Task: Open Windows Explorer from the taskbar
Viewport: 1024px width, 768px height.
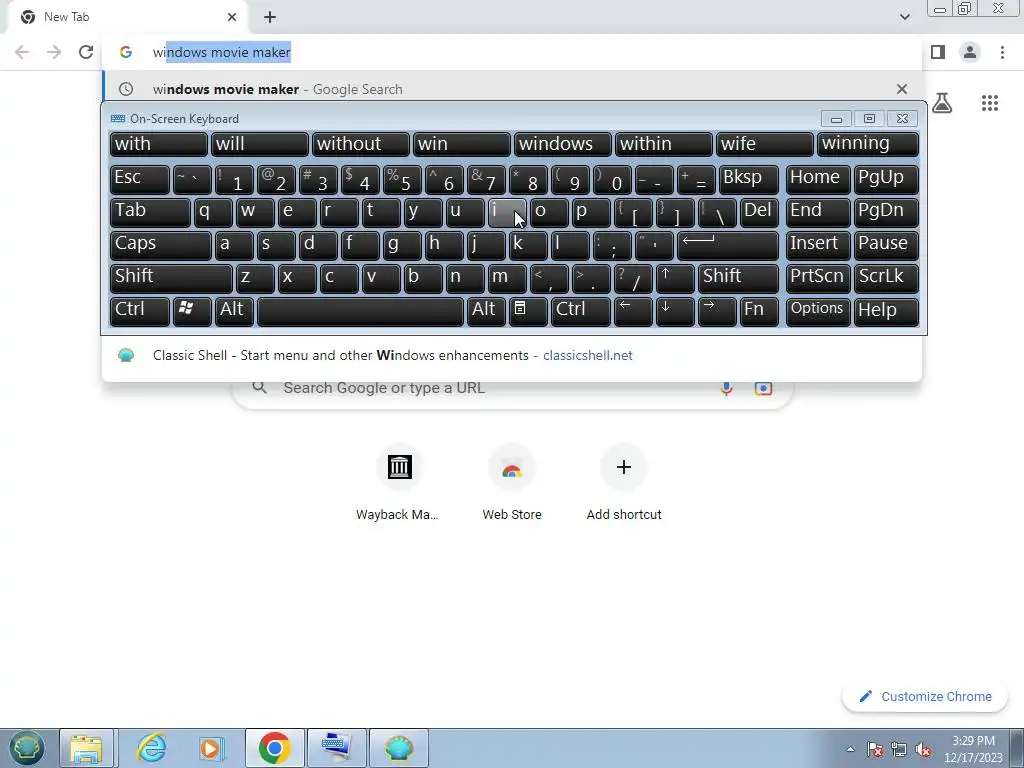Action: 87,748
